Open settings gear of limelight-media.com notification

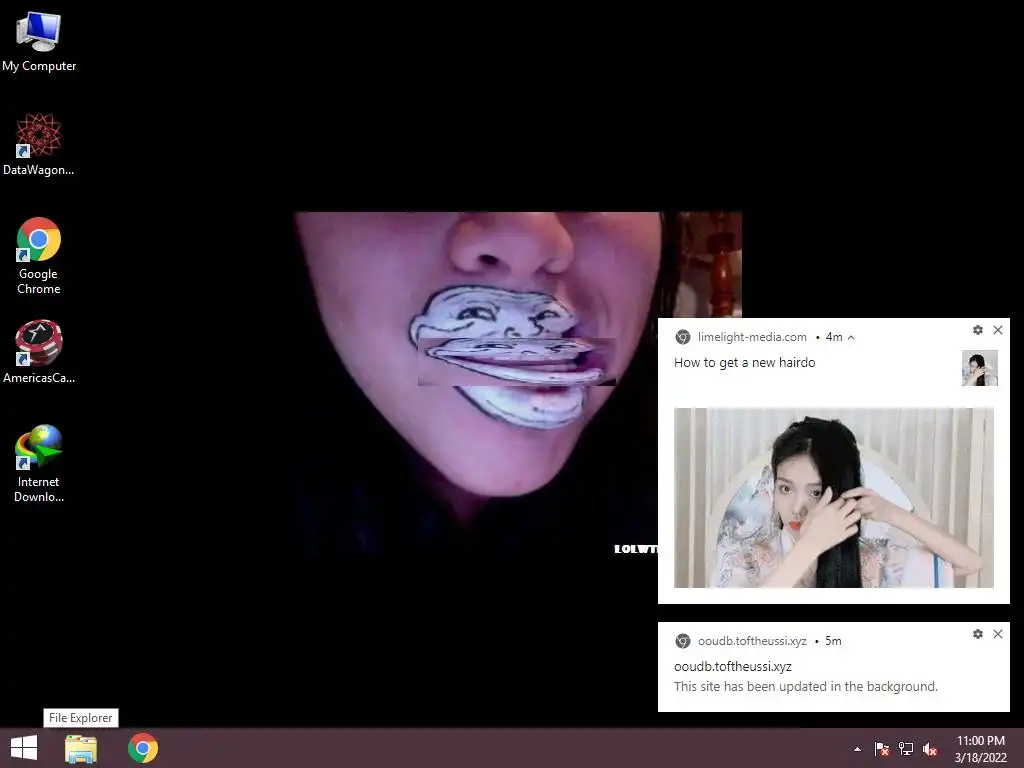pos(978,330)
